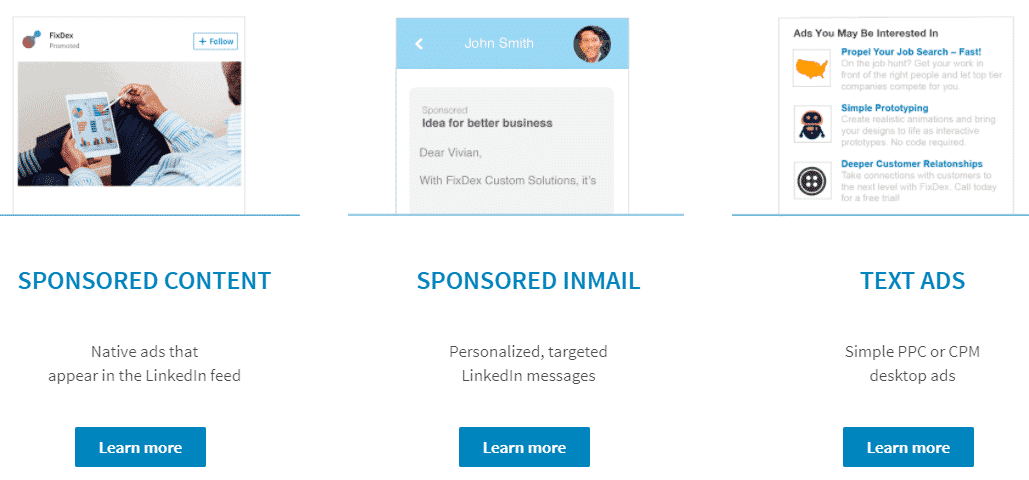Screen dimensions: 1029x480
Task: Click 'Ads You May Be Interested In' title
Action: (x=865, y=33)
